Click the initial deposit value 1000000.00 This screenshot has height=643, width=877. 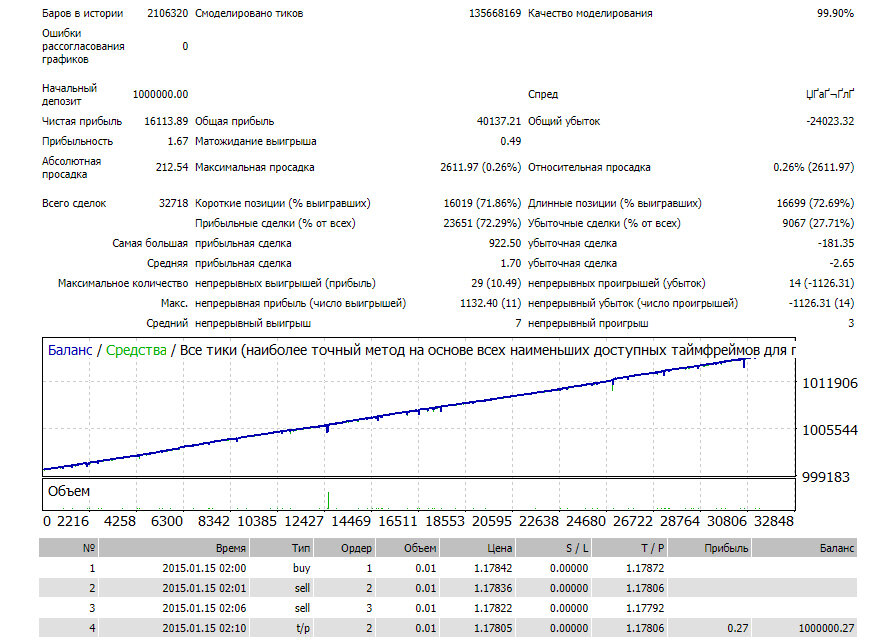point(160,94)
